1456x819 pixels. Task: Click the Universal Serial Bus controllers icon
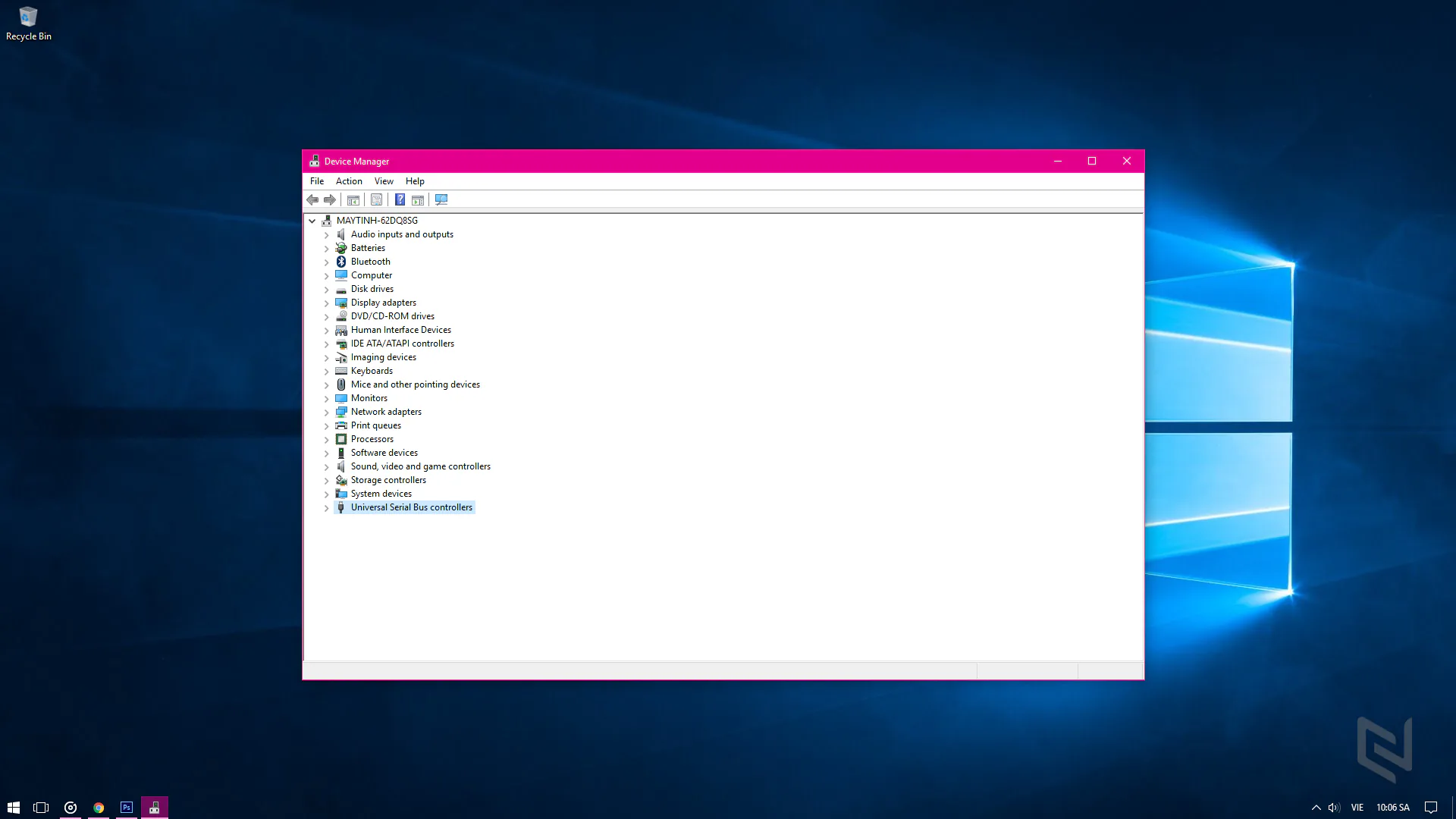(341, 507)
